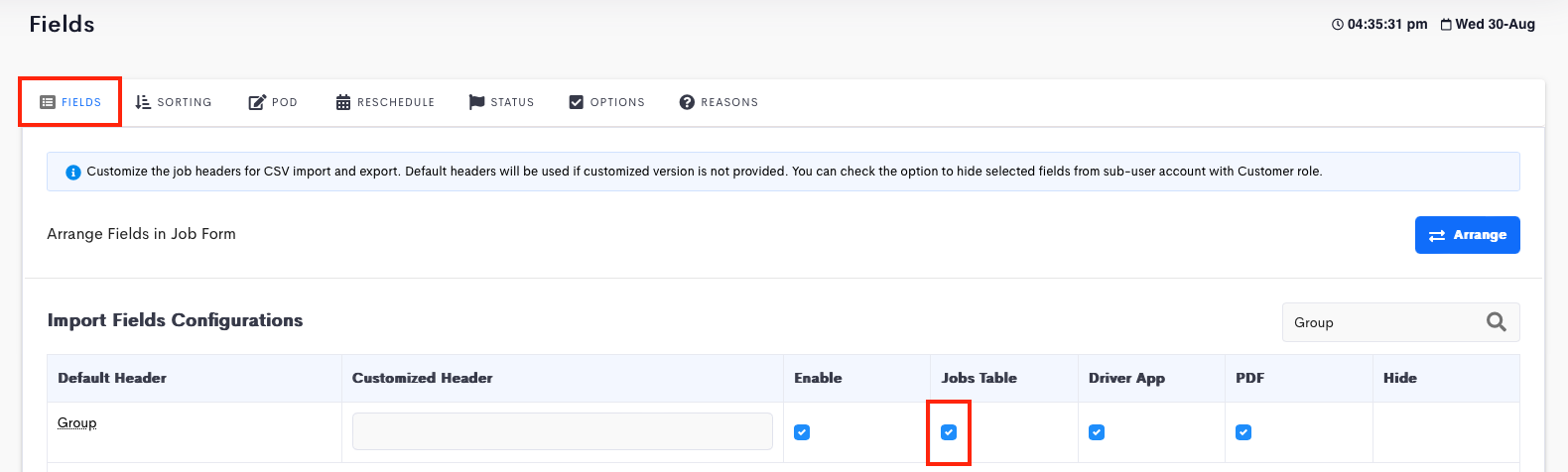Click the Reschedule calendar icon
The height and width of the screenshot is (472, 1568).
(x=343, y=102)
